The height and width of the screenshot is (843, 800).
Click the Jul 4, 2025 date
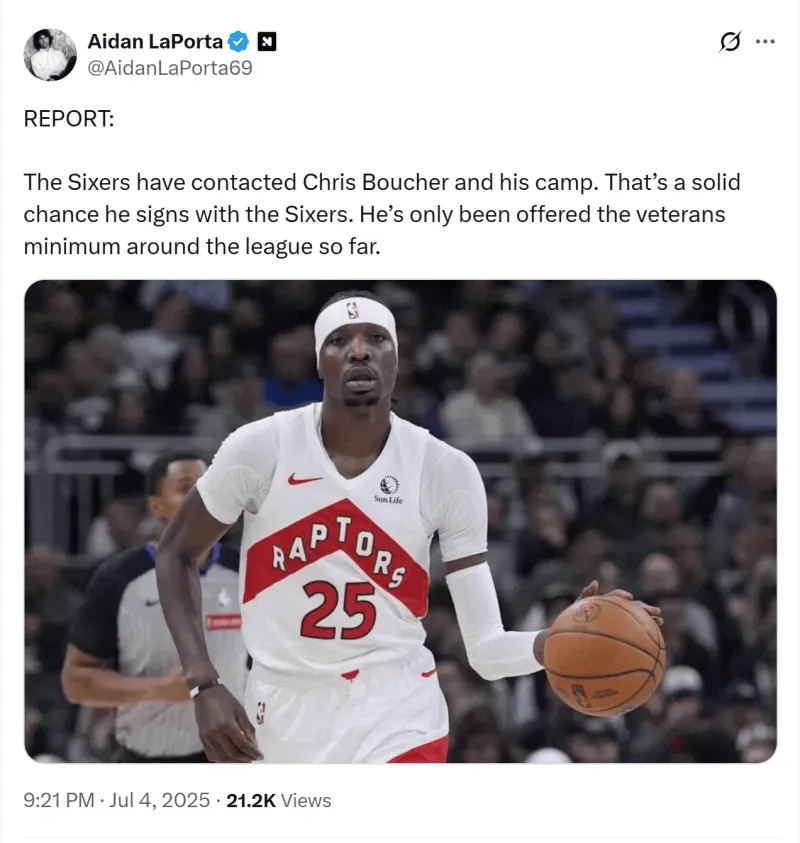click(159, 800)
